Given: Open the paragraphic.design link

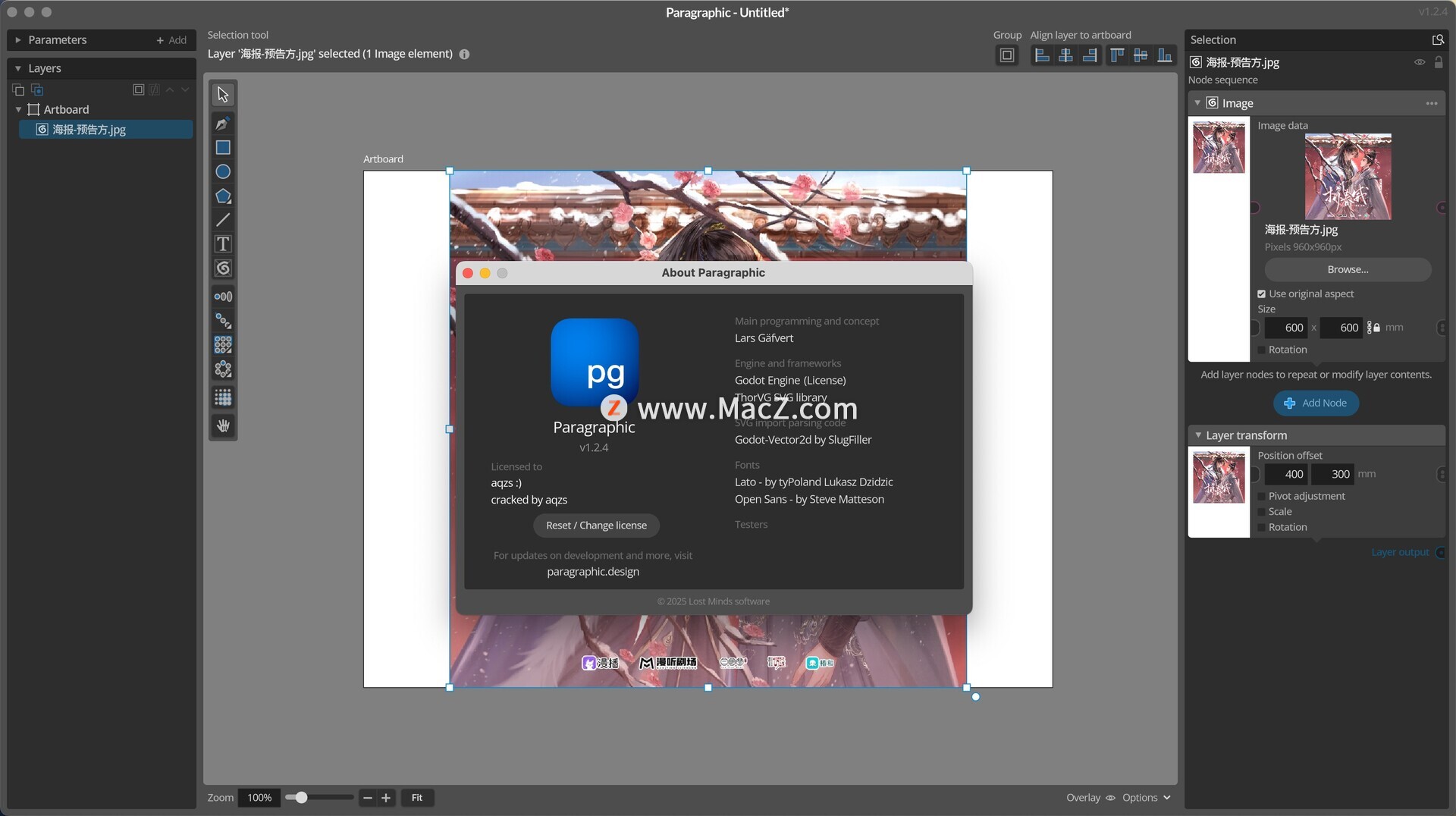Looking at the screenshot, I should pyautogui.click(x=593, y=572).
